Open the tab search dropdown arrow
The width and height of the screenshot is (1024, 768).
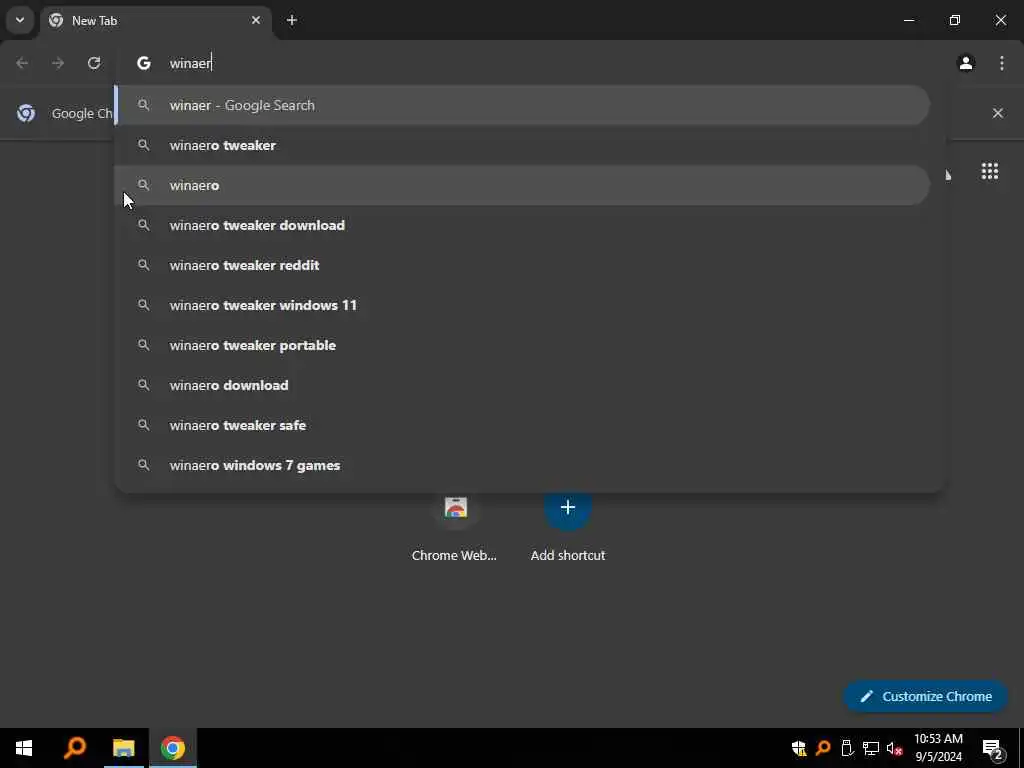pos(20,20)
